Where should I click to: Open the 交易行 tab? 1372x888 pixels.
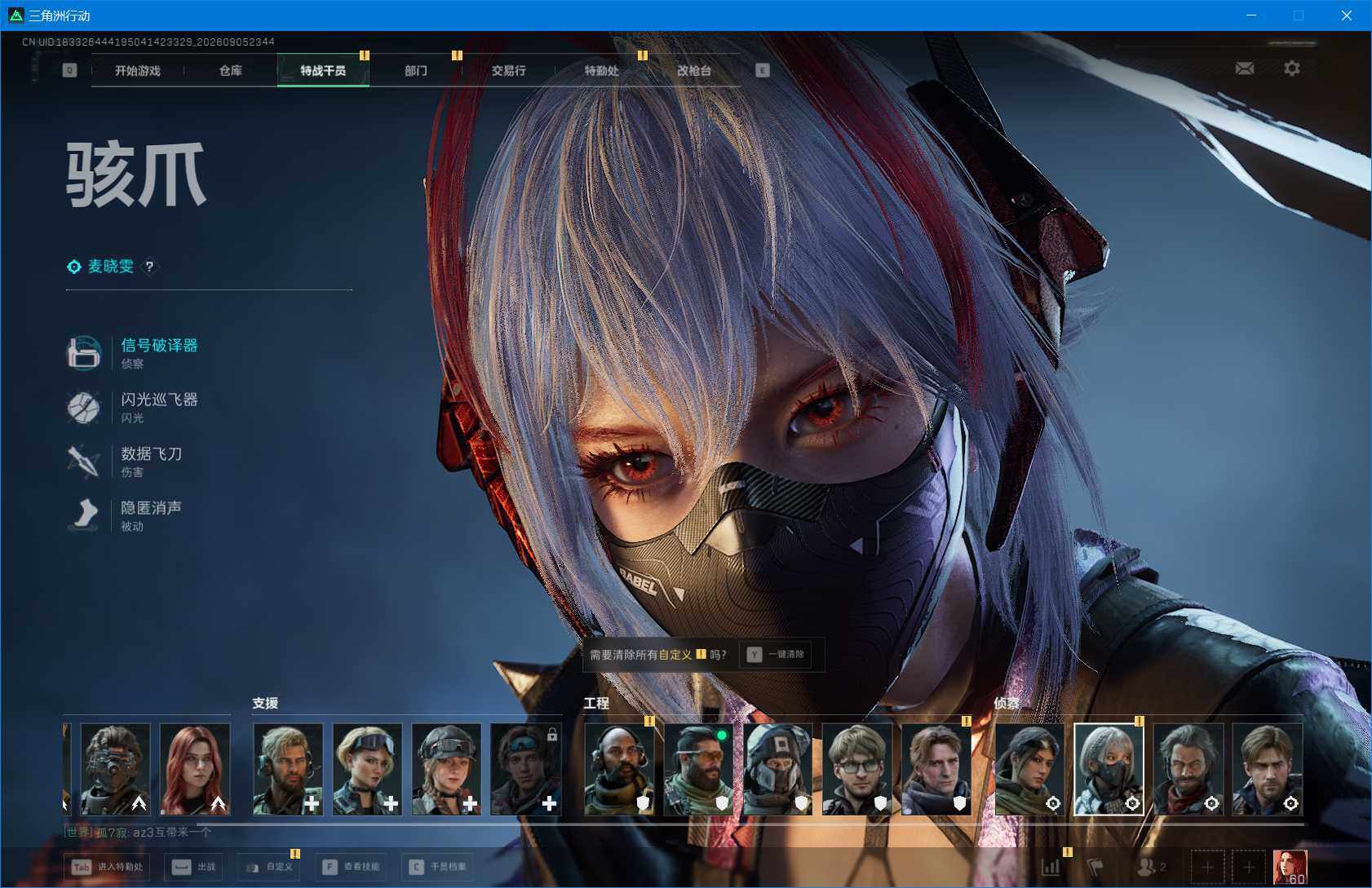tap(509, 71)
